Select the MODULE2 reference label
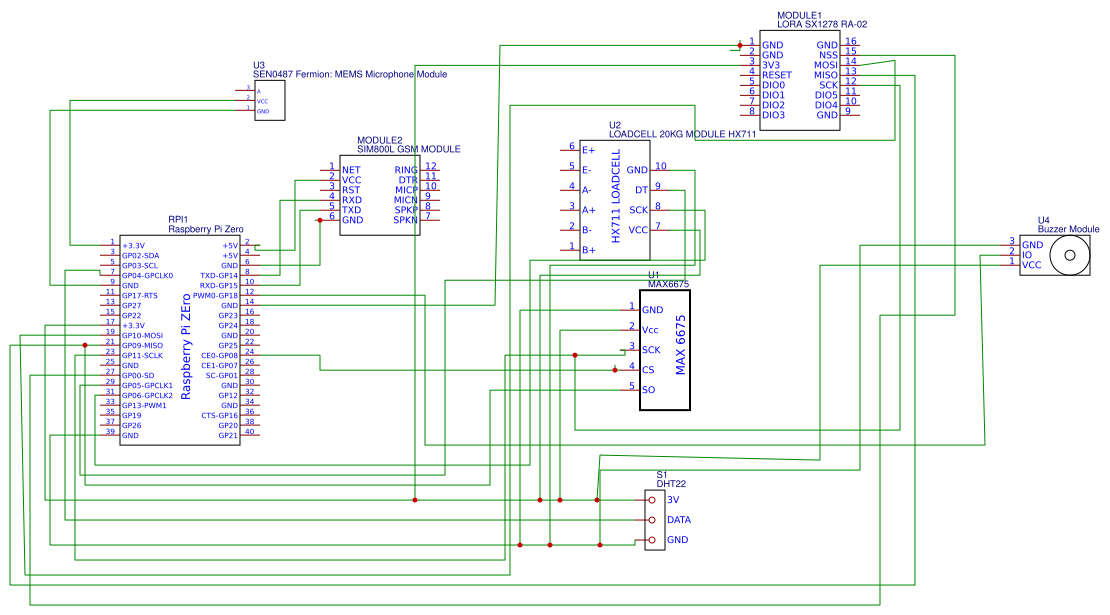This screenshot has height=615, width=1110. 379,140
